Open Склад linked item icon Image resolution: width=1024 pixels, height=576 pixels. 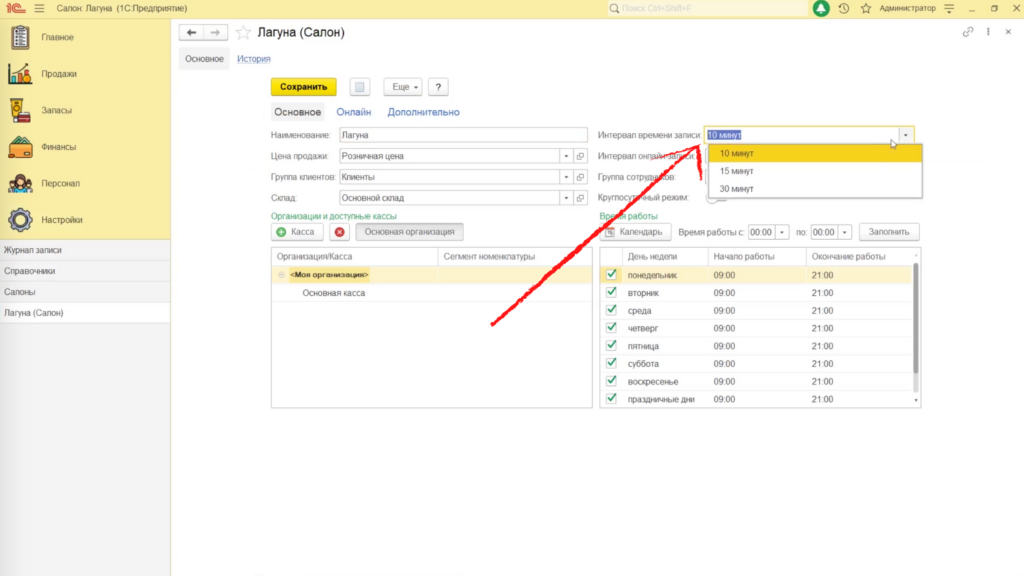pos(581,198)
